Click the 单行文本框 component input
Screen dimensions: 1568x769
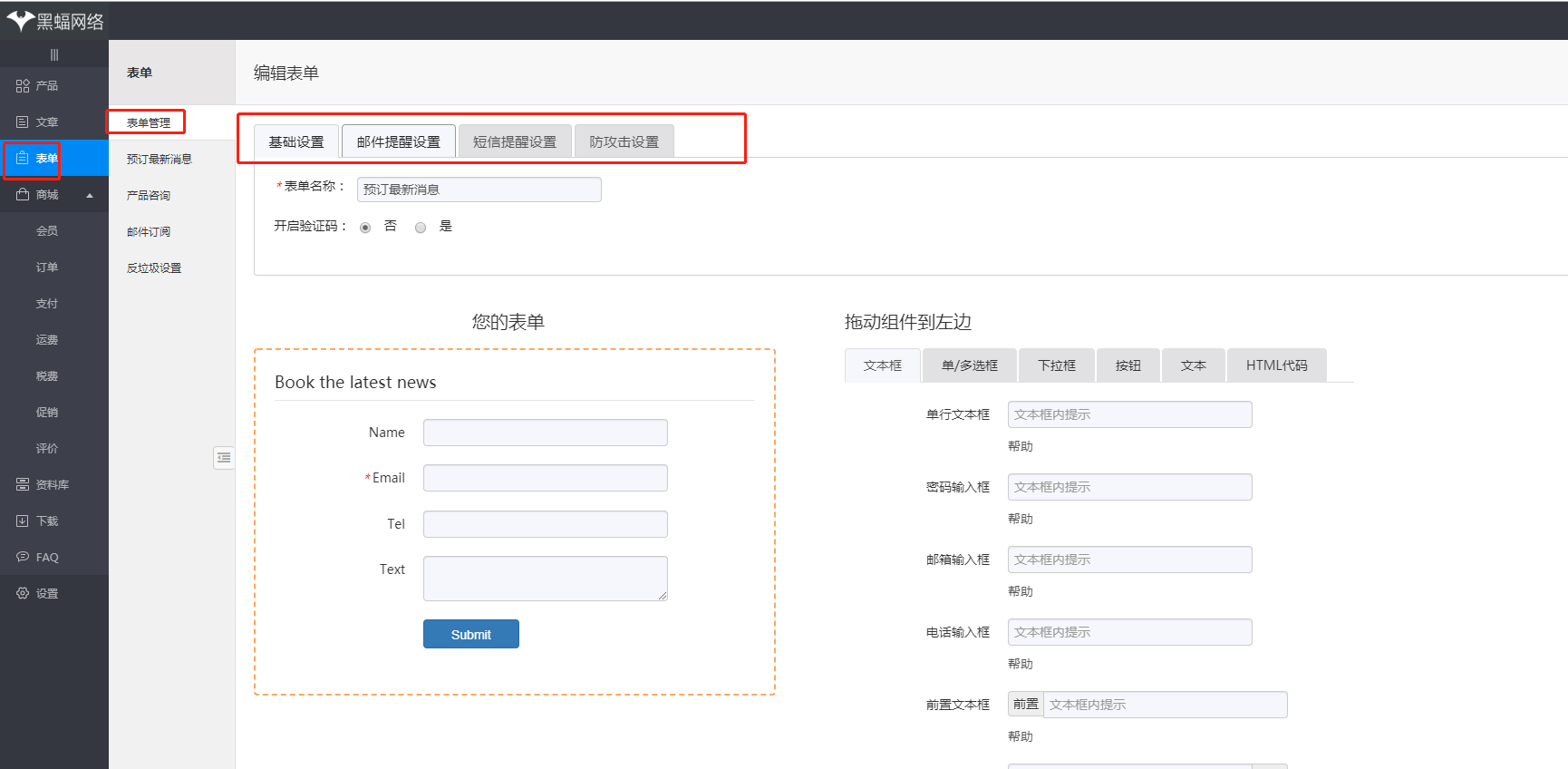coord(1130,414)
